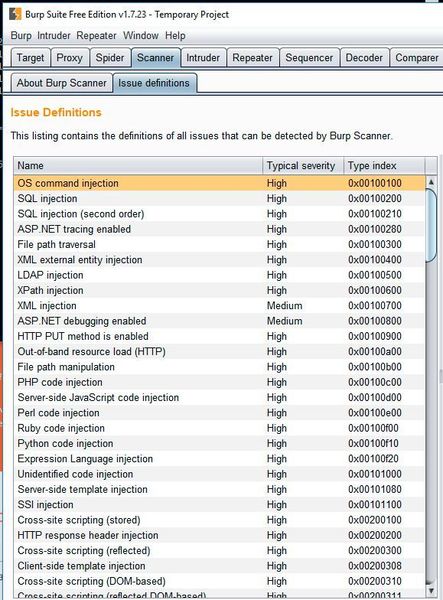Select HTTP PUT method is enabled row
Image resolution: width=443 pixels, height=600 pixels.
[219, 336]
